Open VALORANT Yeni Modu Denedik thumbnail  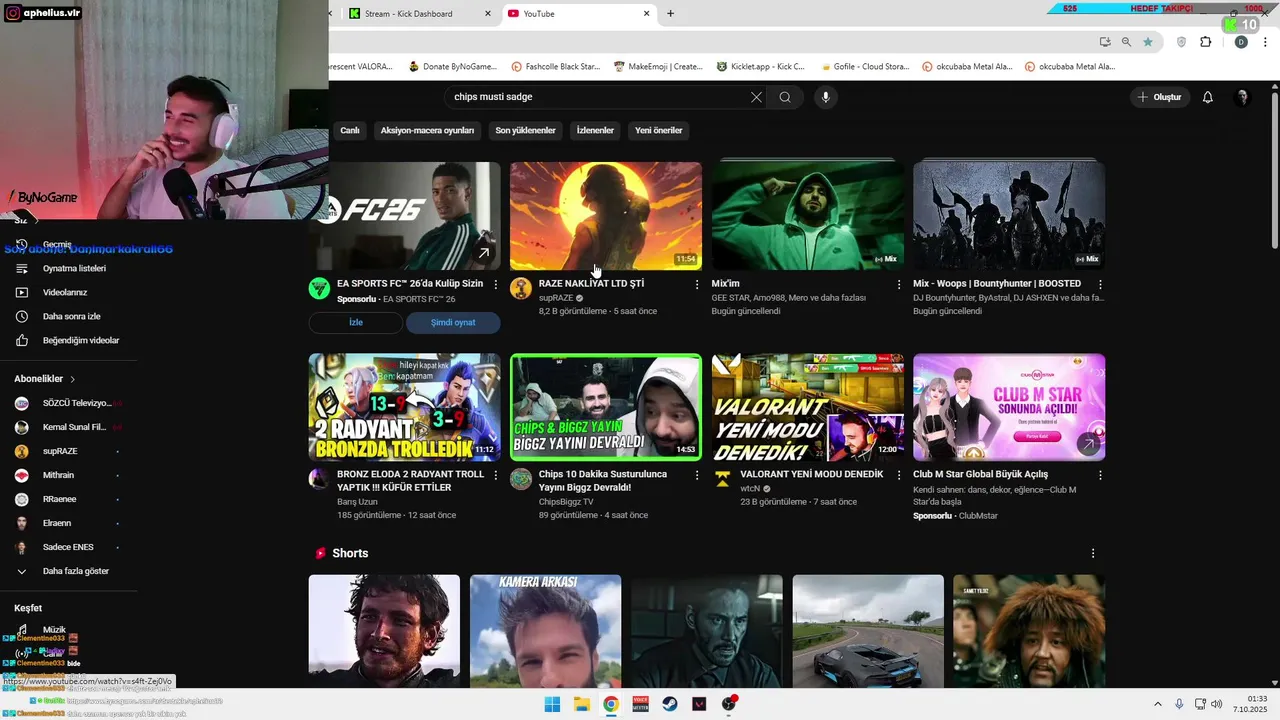pyautogui.click(x=808, y=407)
